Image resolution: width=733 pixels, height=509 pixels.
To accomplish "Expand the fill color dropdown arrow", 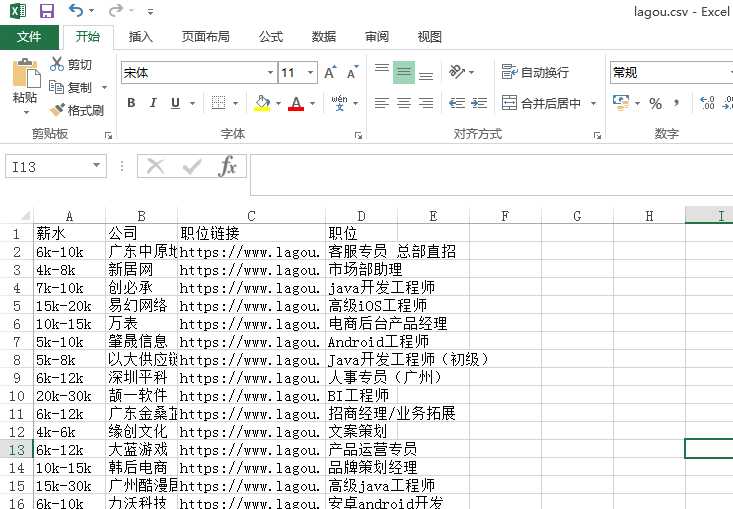I will tap(279, 103).
